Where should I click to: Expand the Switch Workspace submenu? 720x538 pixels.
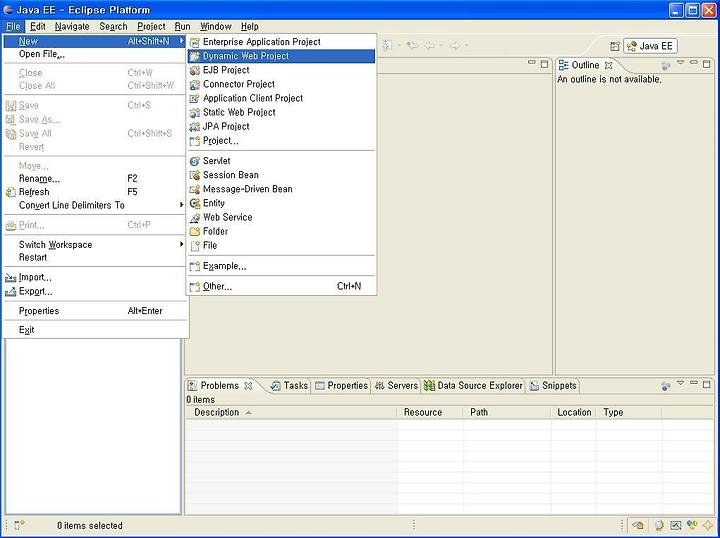[x=94, y=245]
